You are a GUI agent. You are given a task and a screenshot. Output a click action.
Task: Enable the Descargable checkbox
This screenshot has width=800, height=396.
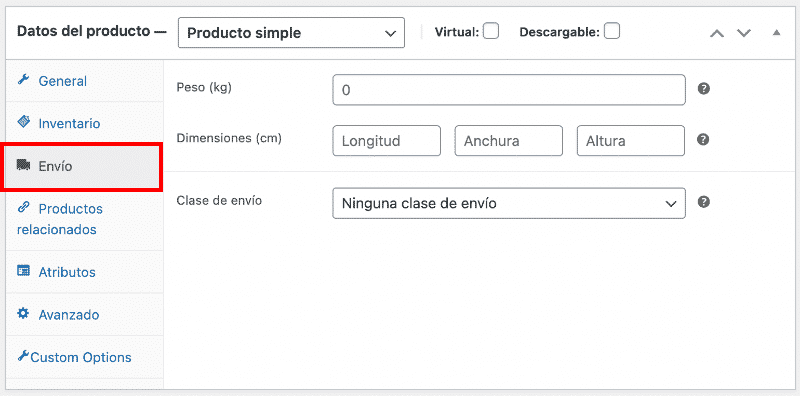click(x=612, y=32)
